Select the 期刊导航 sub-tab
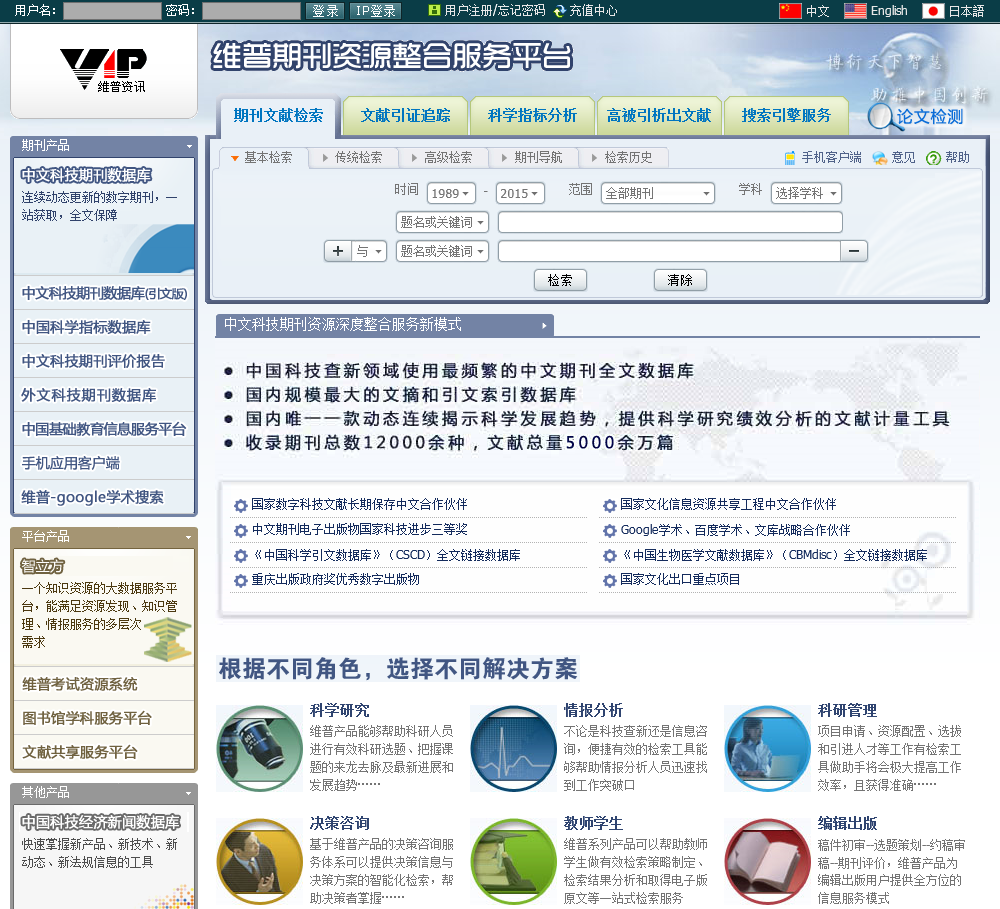This screenshot has width=1000, height=909. point(533,158)
